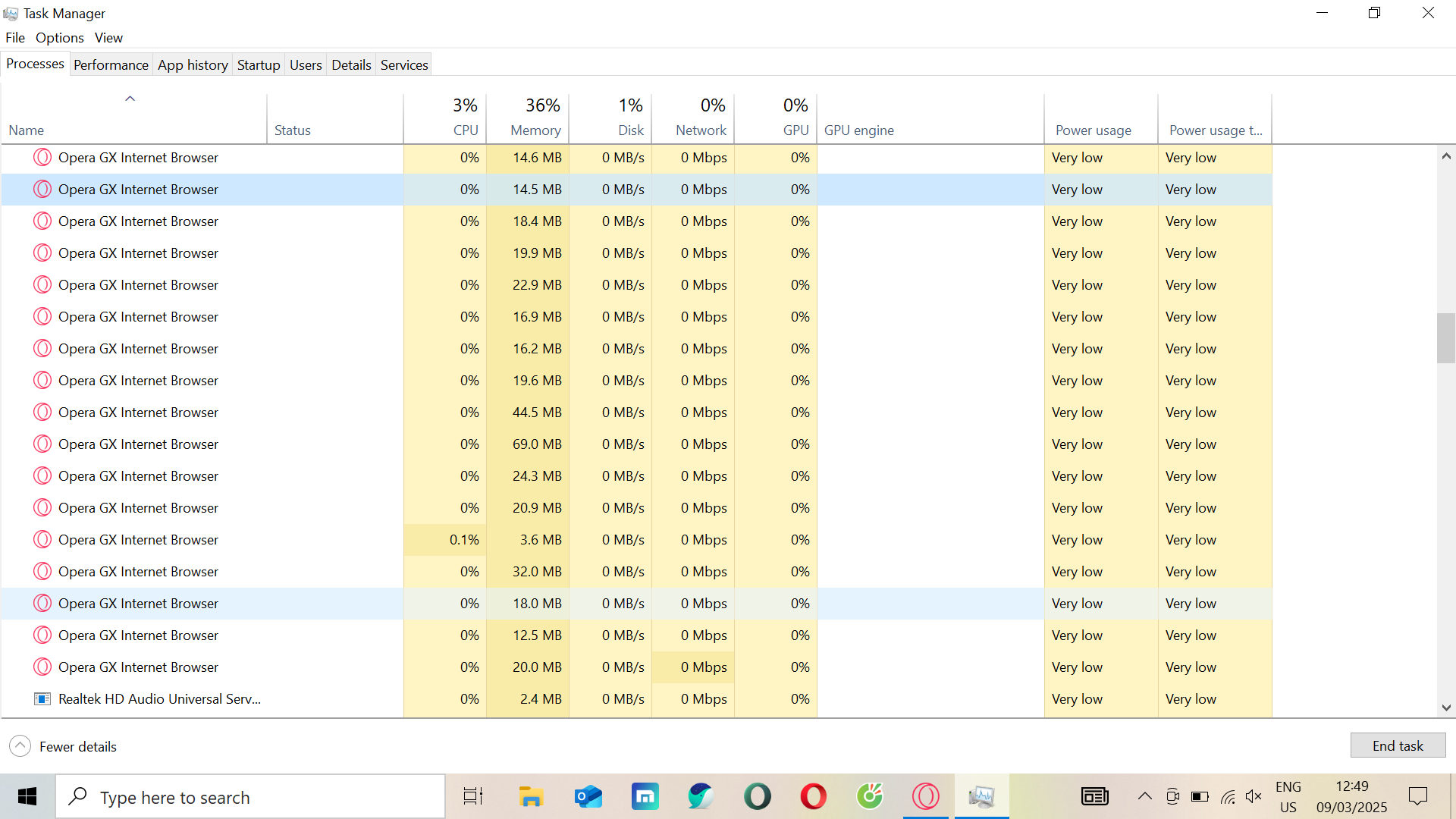Switch to App history tab

coord(193,65)
